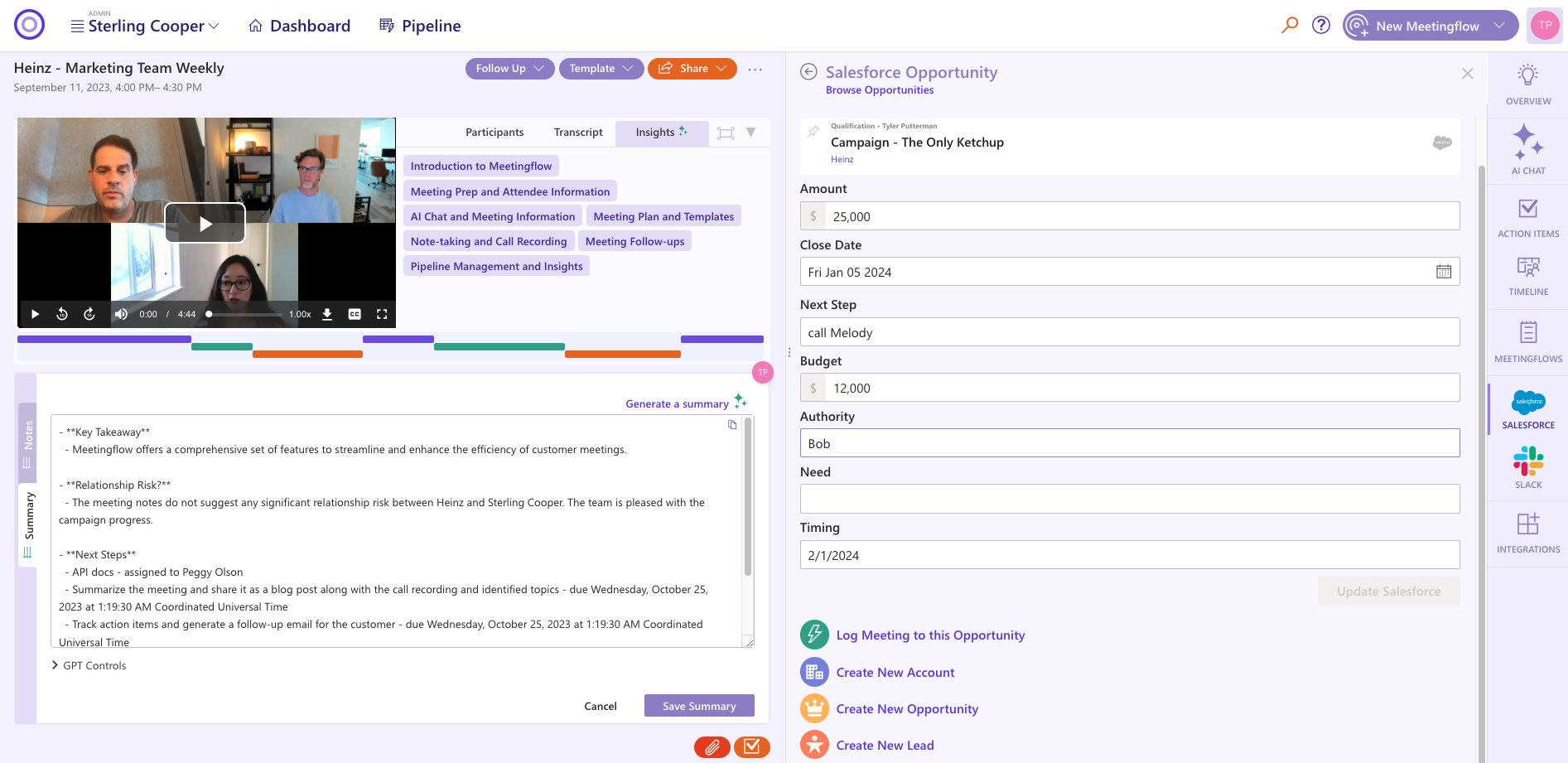
Task: Click the Save Summary button
Action: [699, 706]
